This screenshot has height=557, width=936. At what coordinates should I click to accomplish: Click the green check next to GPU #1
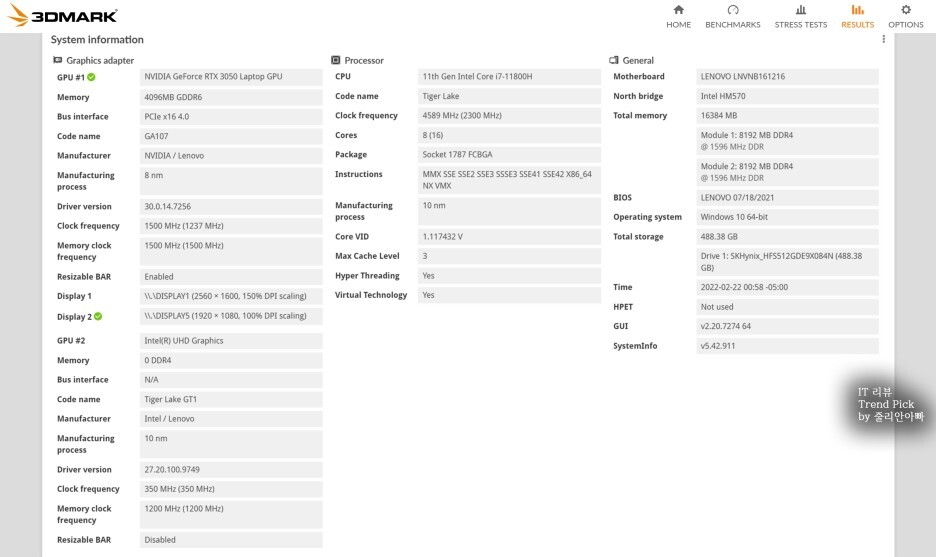pyautogui.click(x=91, y=77)
